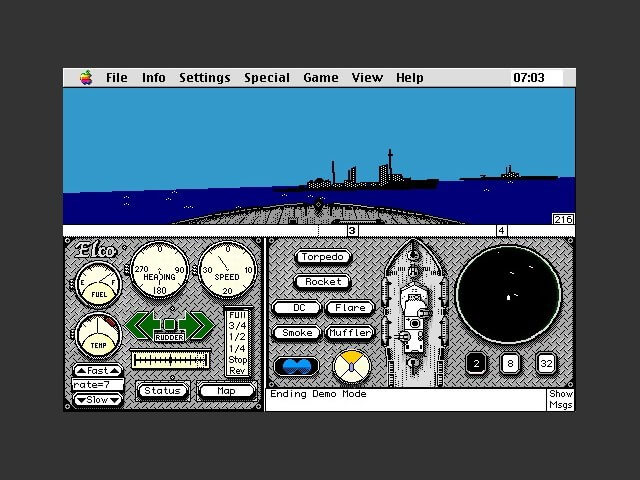Image resolution: width=640 pixels, height=480 pixels.
Task: Decrease game rate with Slow button
Action: 98,400
